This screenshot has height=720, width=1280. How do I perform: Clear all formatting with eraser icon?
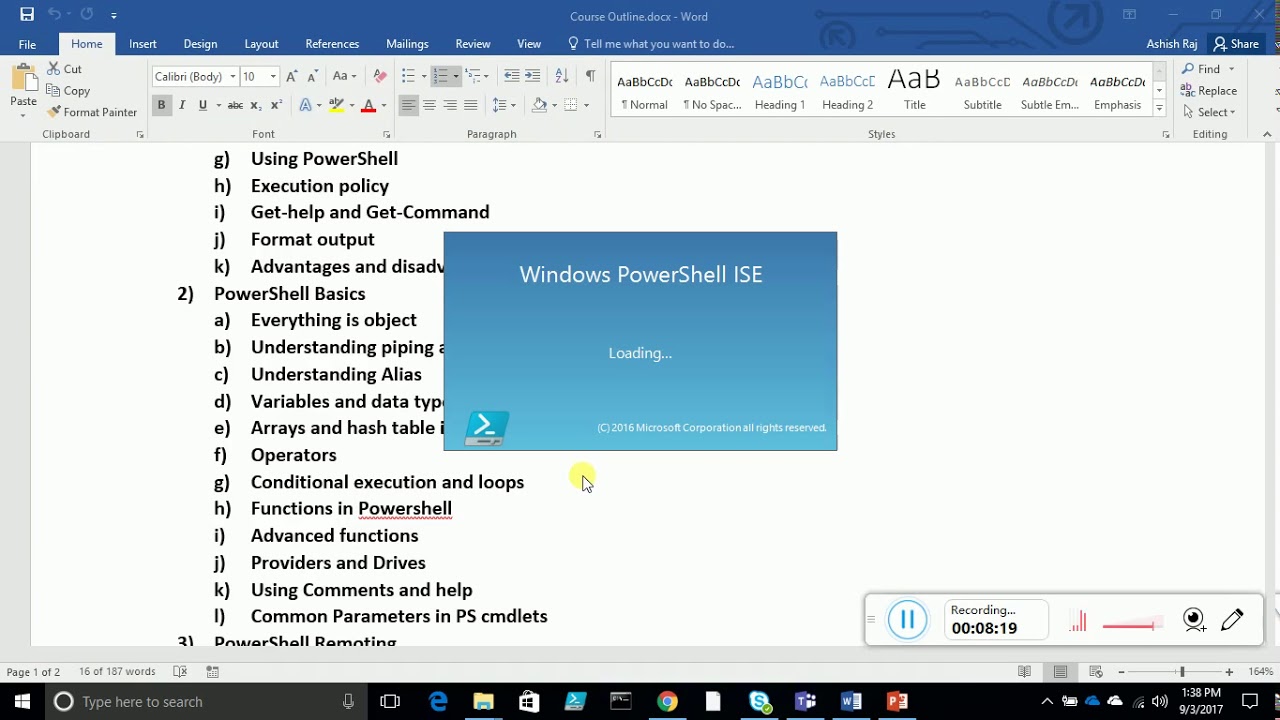pyautogui.click(x=380, y=76)
